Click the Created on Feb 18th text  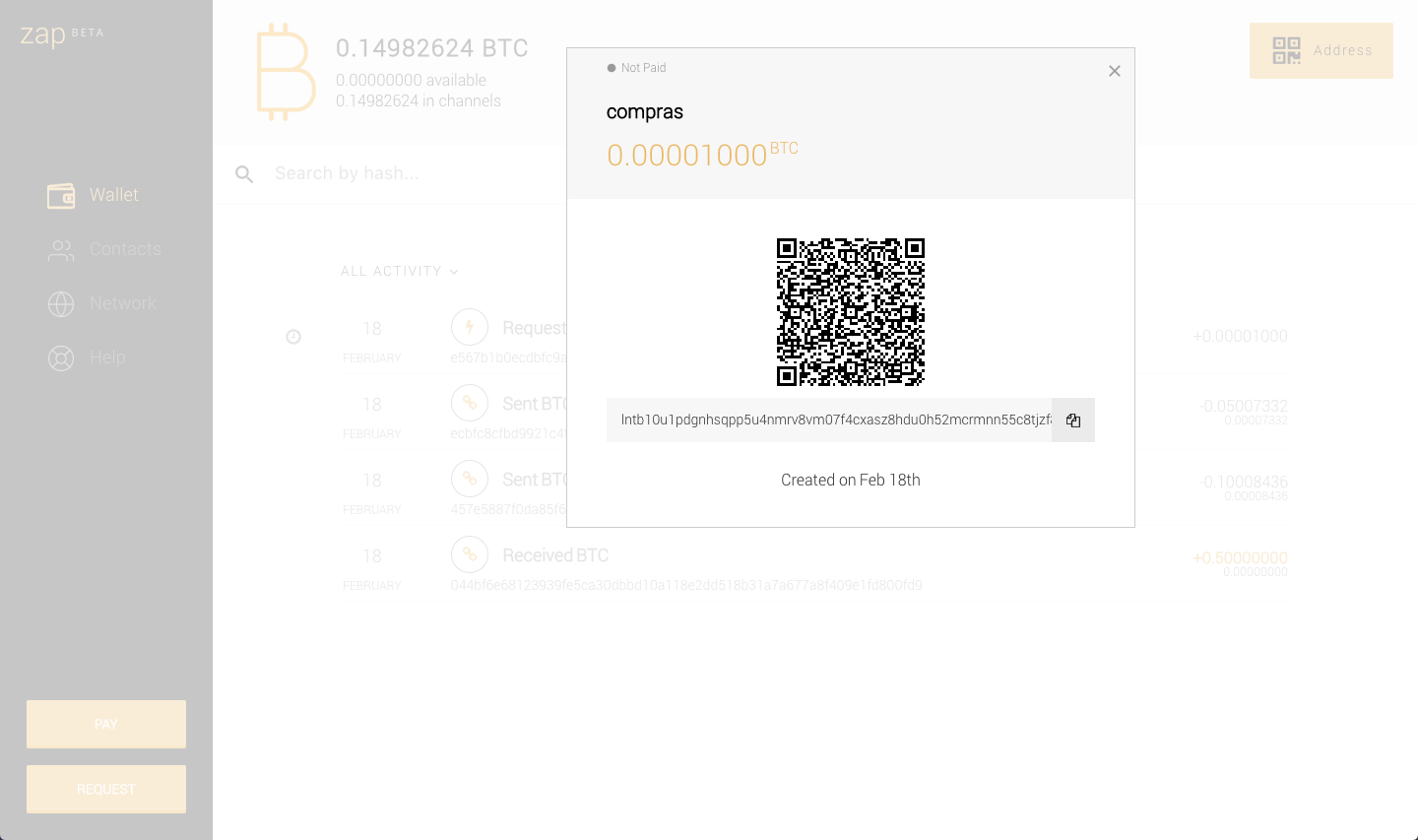point(851,481)
